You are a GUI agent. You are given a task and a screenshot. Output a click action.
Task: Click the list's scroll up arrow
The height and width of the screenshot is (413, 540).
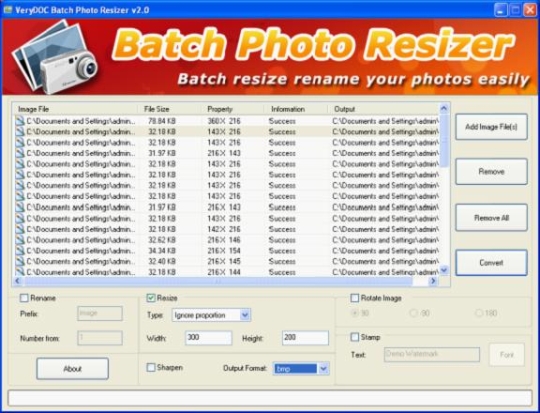pyautogui.click(x=444, y=109)
